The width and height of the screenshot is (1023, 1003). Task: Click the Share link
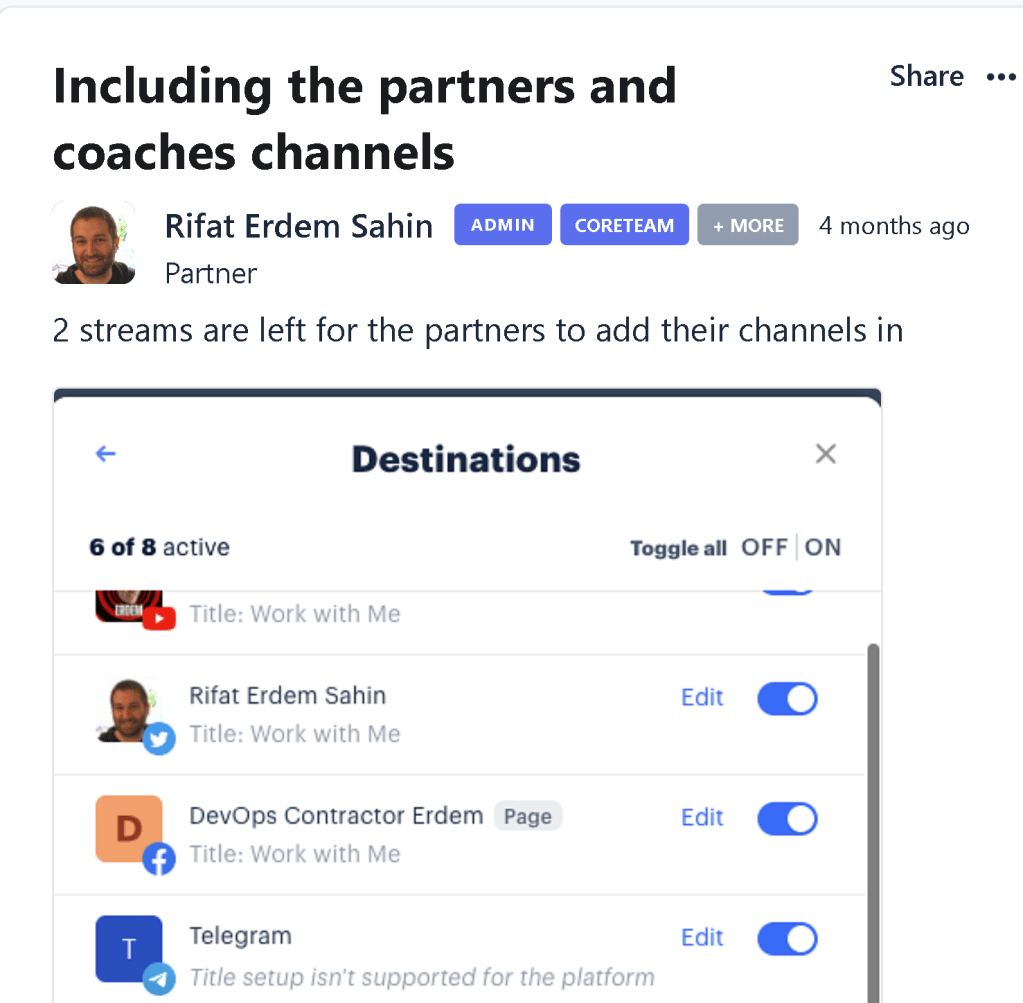[x=926, y=76]
